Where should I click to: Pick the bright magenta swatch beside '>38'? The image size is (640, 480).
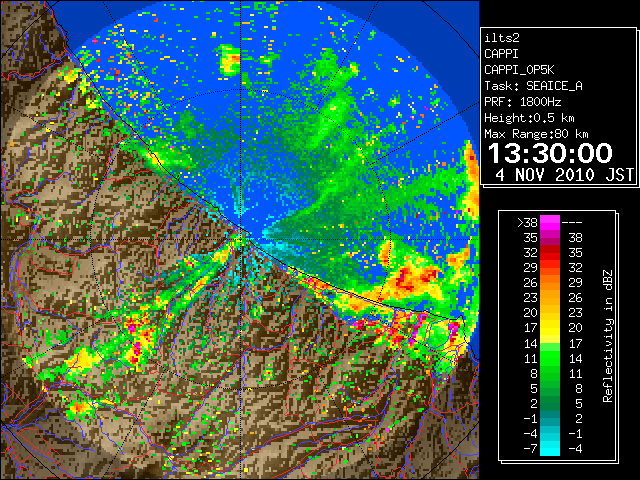550,222
